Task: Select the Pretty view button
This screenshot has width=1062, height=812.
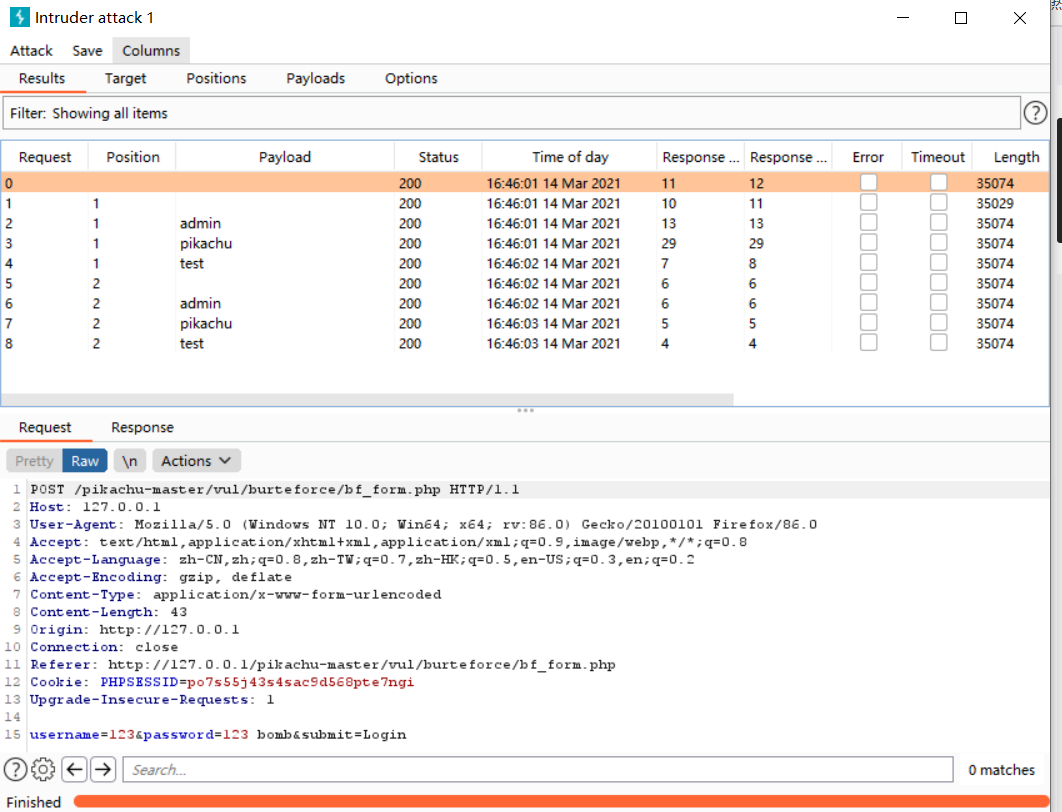Action: click(34, 461)
